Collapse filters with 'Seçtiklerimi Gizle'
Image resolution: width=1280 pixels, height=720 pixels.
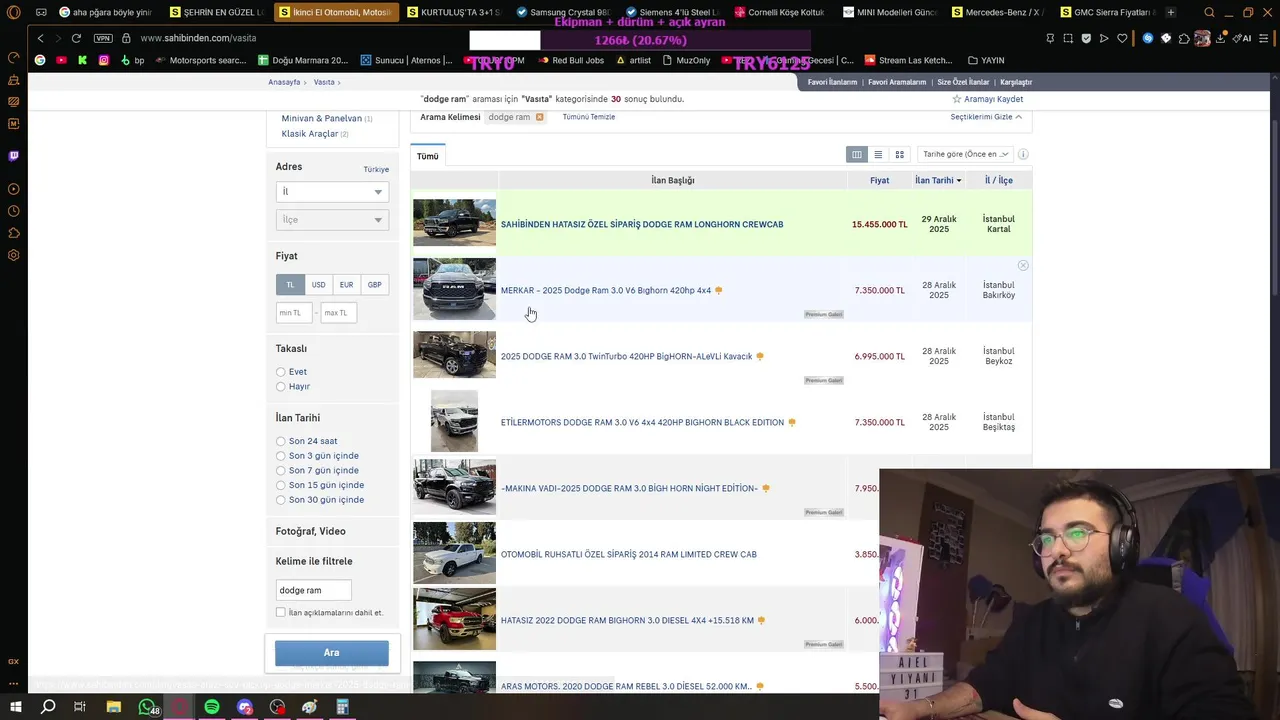tap(986, 117)
